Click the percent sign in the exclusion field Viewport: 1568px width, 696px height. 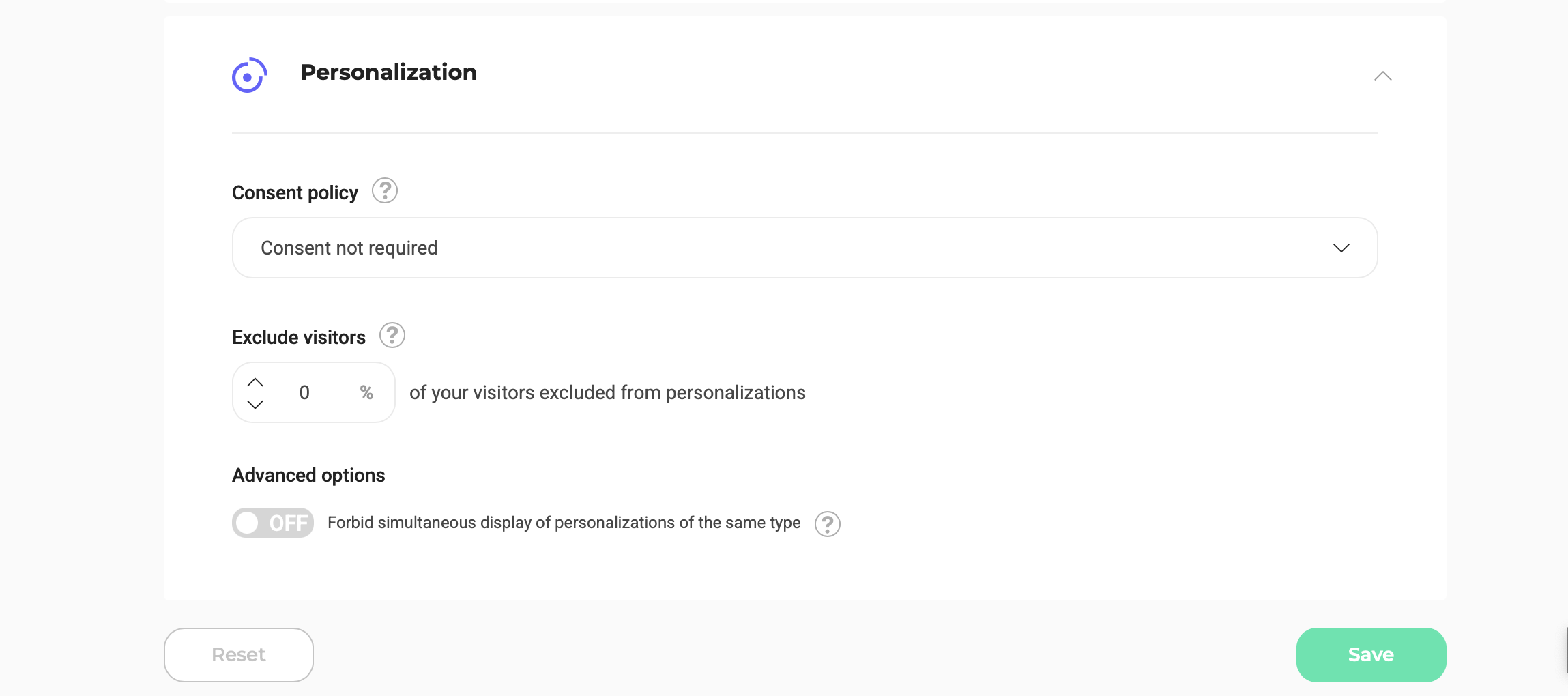point(366,392)
